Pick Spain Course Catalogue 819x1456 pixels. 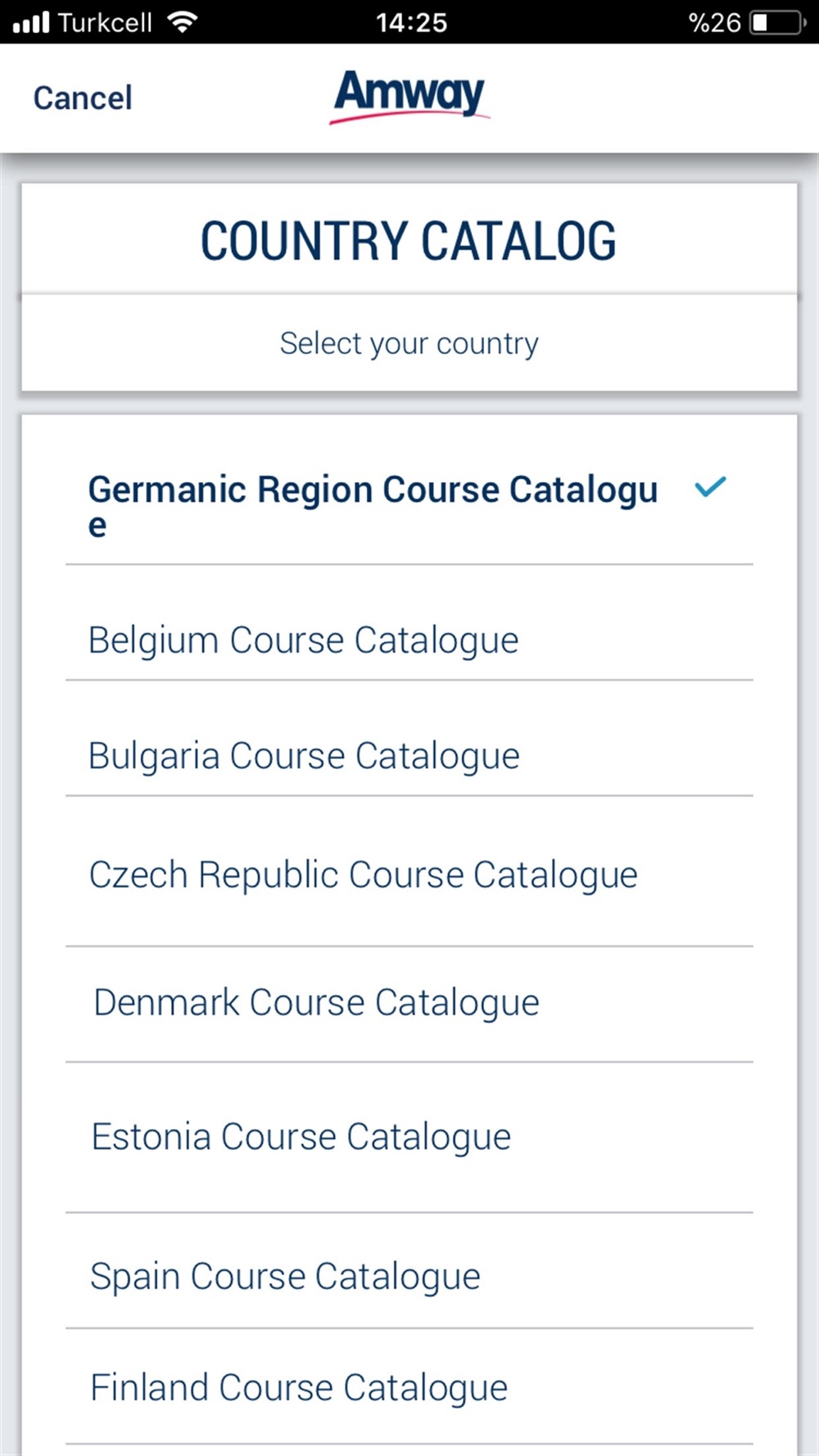(409, 1276)
